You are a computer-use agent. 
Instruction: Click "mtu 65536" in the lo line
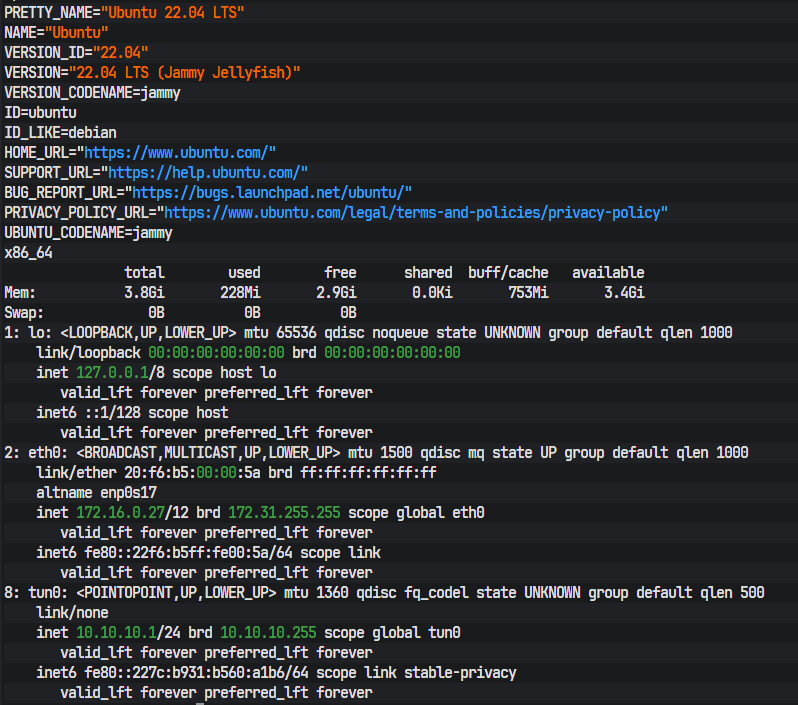click(280, 333)
